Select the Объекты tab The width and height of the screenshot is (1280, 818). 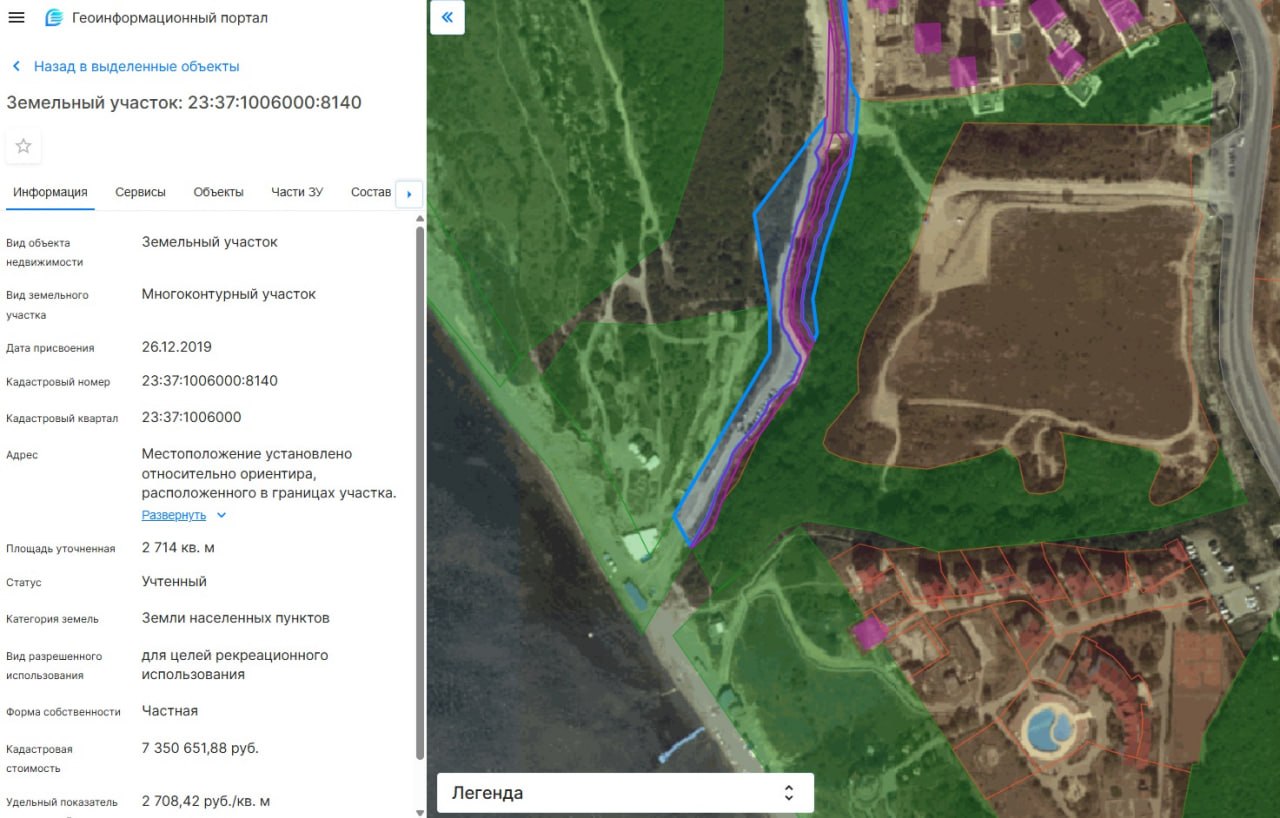tap(218, 192)
